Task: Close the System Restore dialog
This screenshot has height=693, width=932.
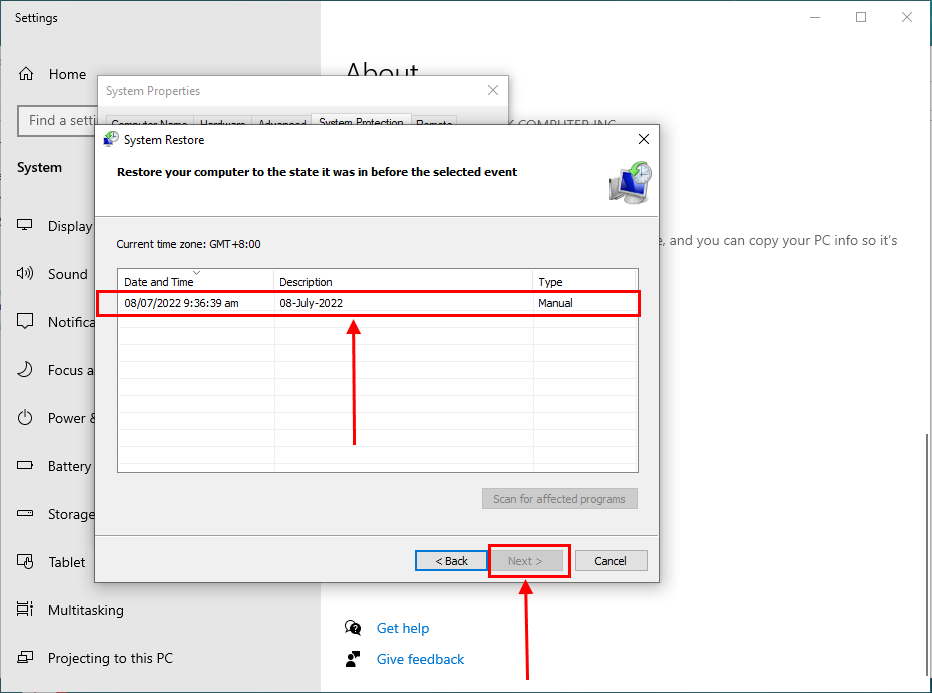Action: (x=644, y=139)
